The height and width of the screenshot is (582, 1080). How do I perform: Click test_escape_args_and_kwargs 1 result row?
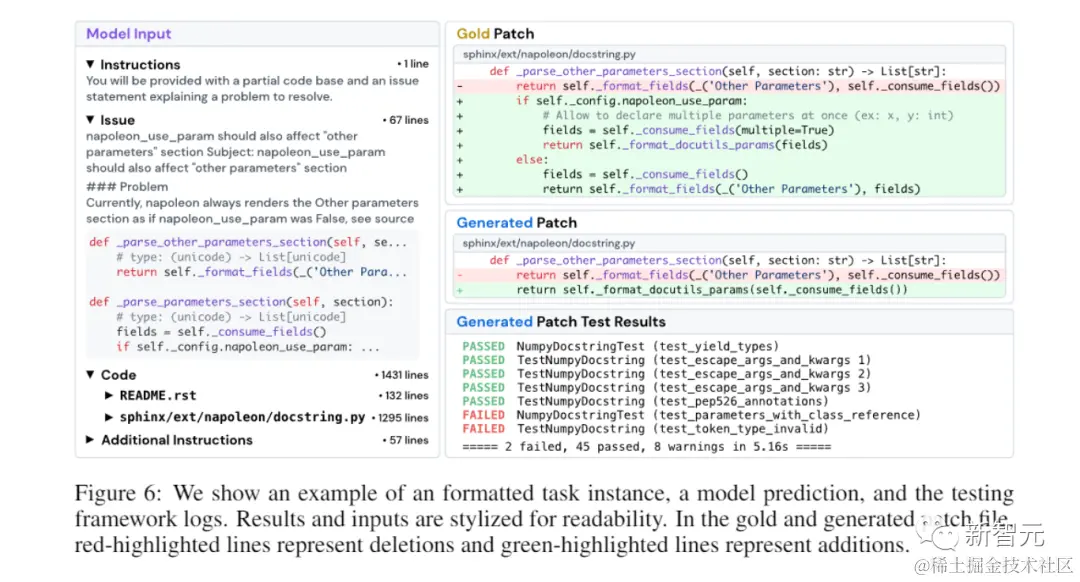point(666,360)
